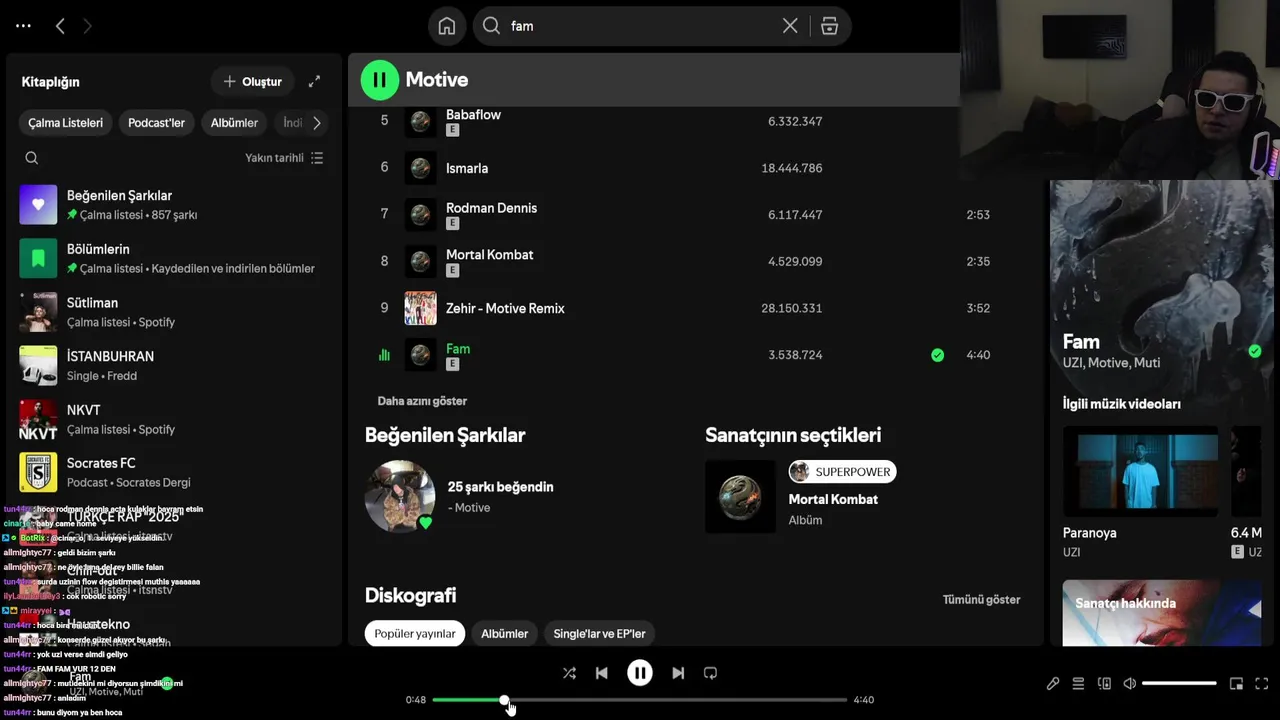
Task: Toggle saved checkmark on Fam track row
Action: 937,355
